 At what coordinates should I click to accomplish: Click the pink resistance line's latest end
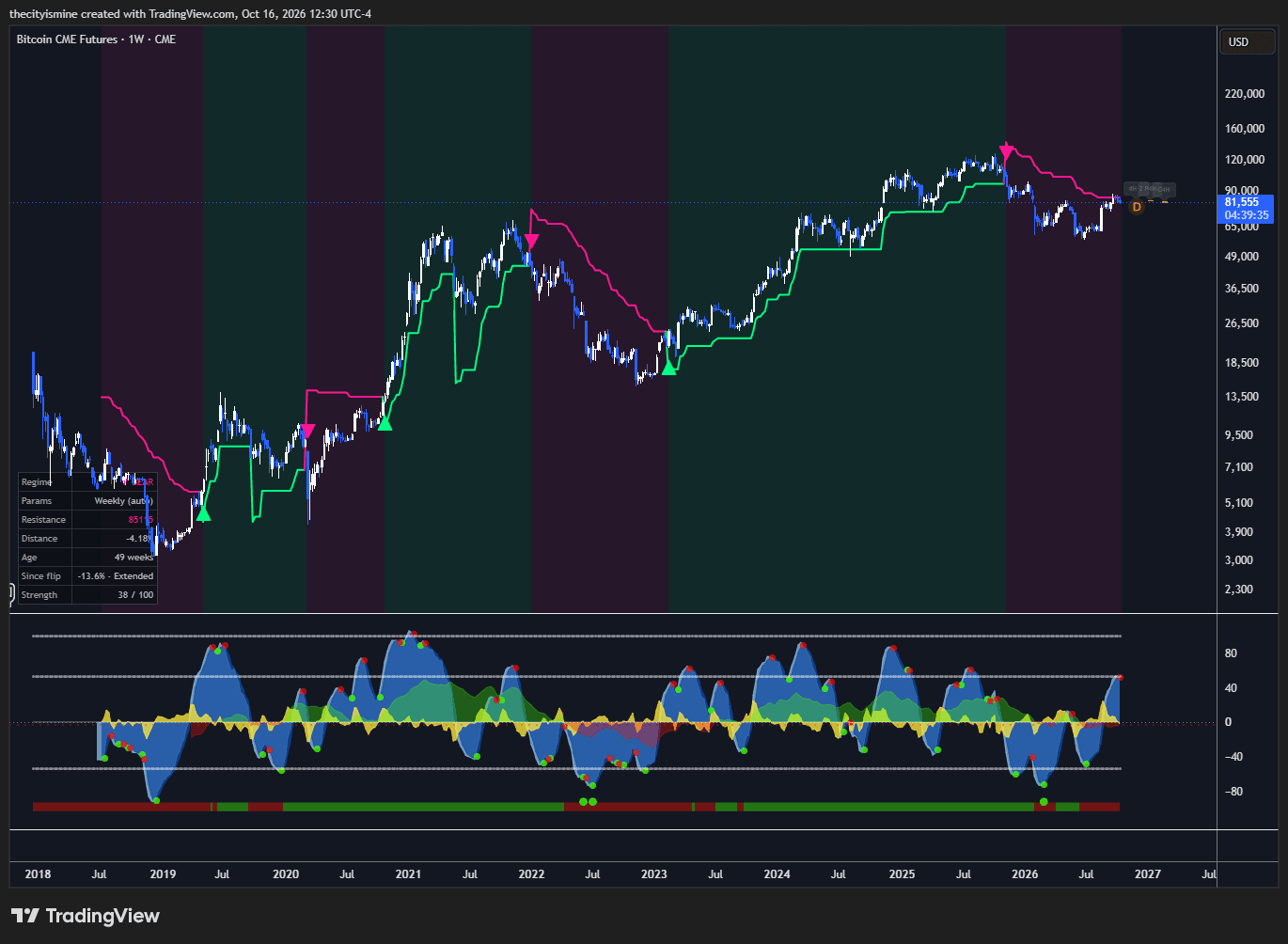point(1119,199)
